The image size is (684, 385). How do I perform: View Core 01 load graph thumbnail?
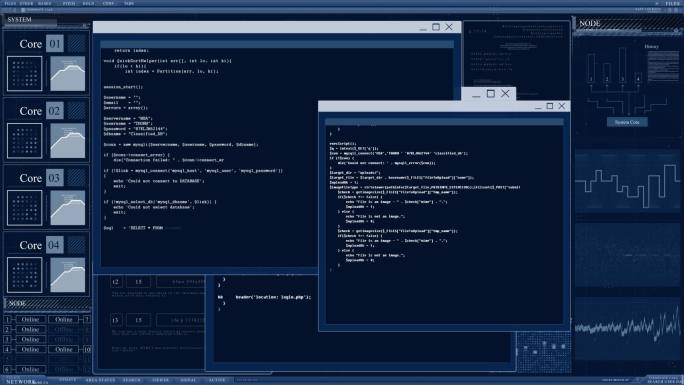coord(68,74)
